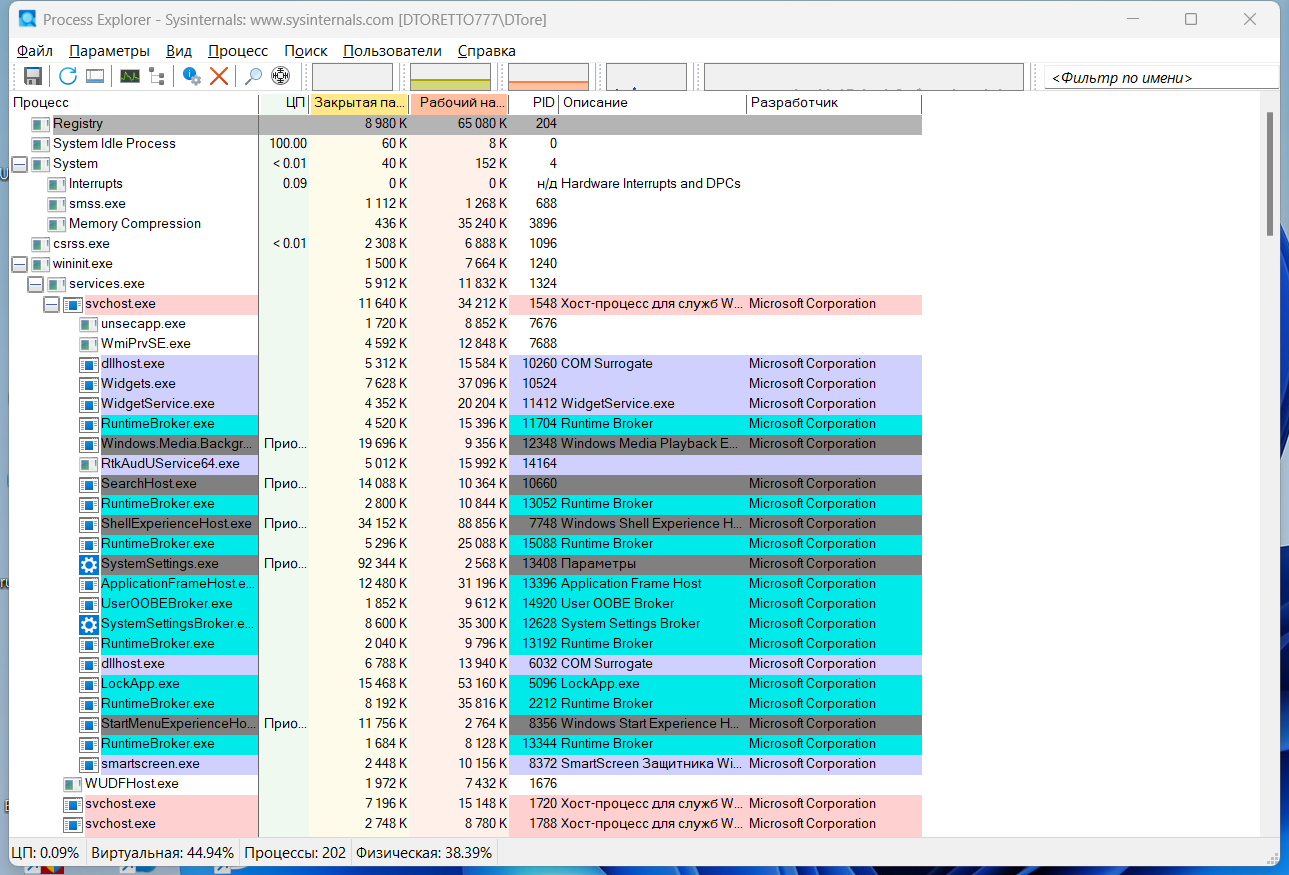Click the filter by name input field

coord(1160,78)
